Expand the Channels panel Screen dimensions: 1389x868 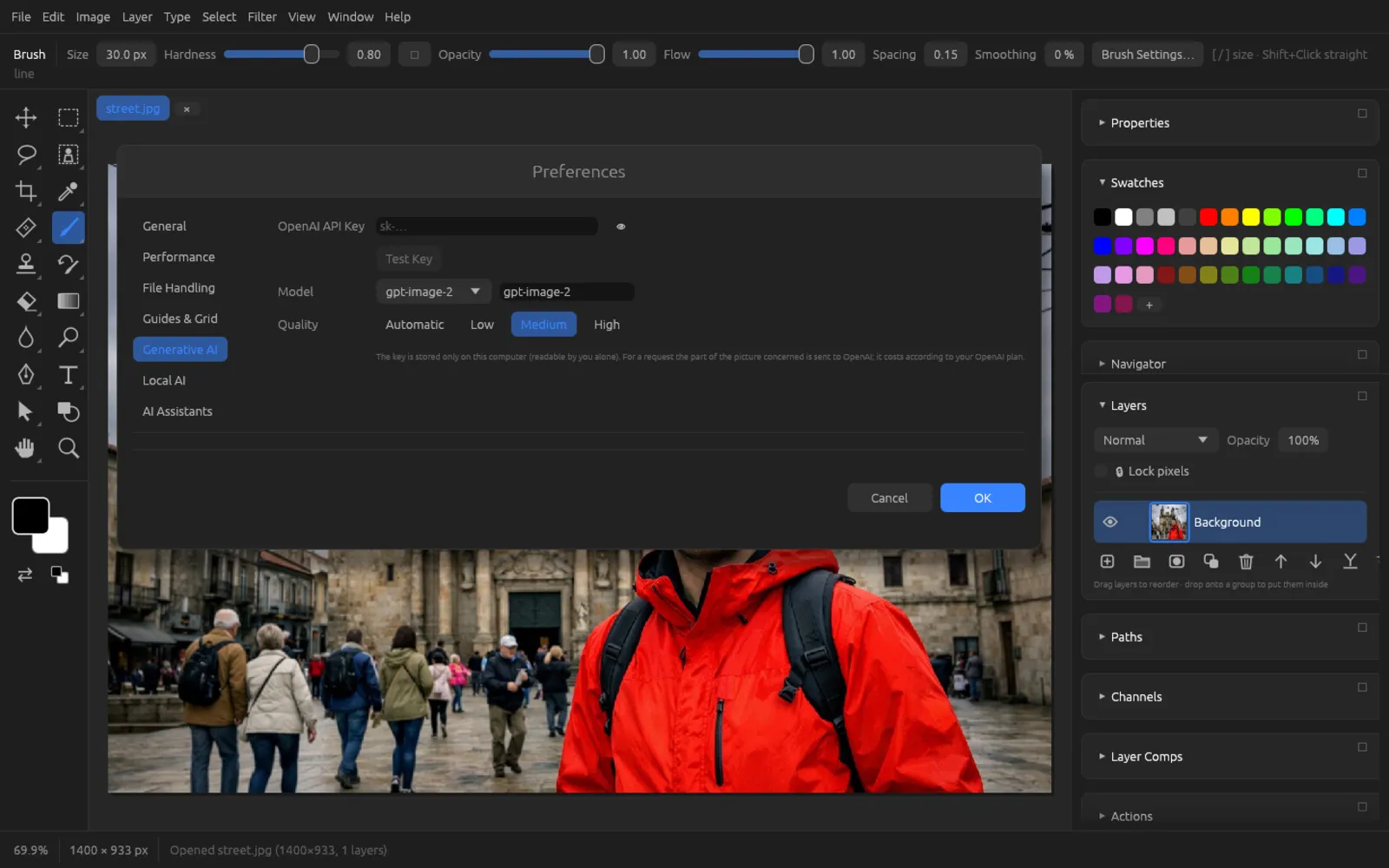(1136, 696)
